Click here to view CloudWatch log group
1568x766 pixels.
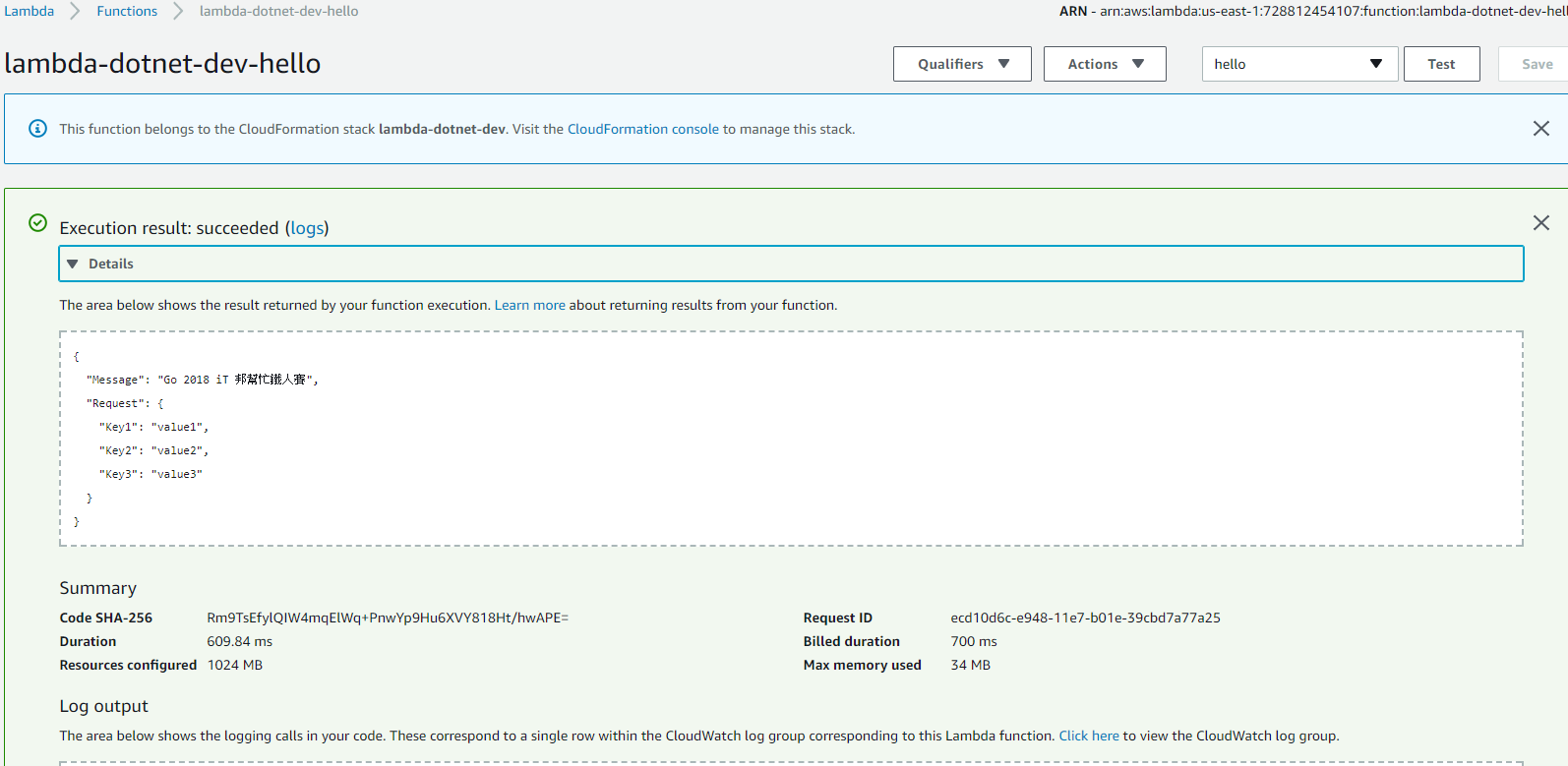coord(1088,737)
